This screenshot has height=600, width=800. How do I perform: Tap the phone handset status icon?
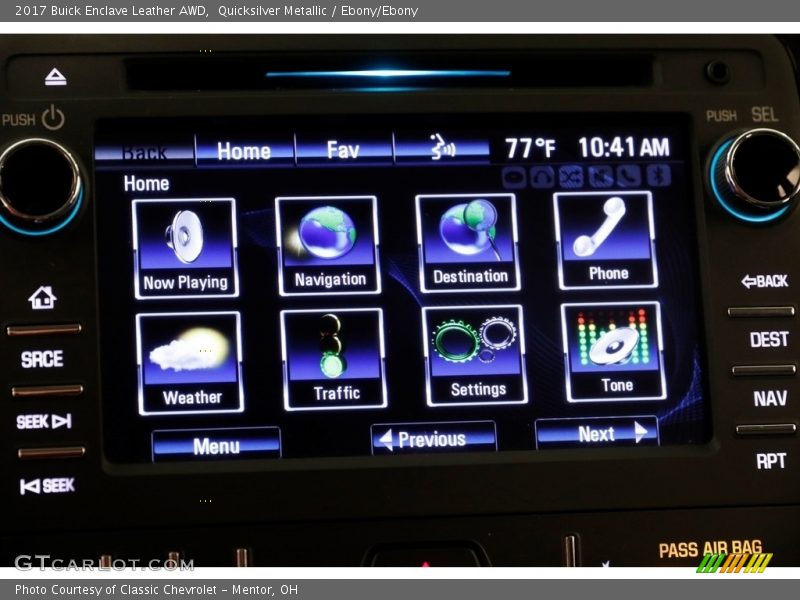[629, 177]
